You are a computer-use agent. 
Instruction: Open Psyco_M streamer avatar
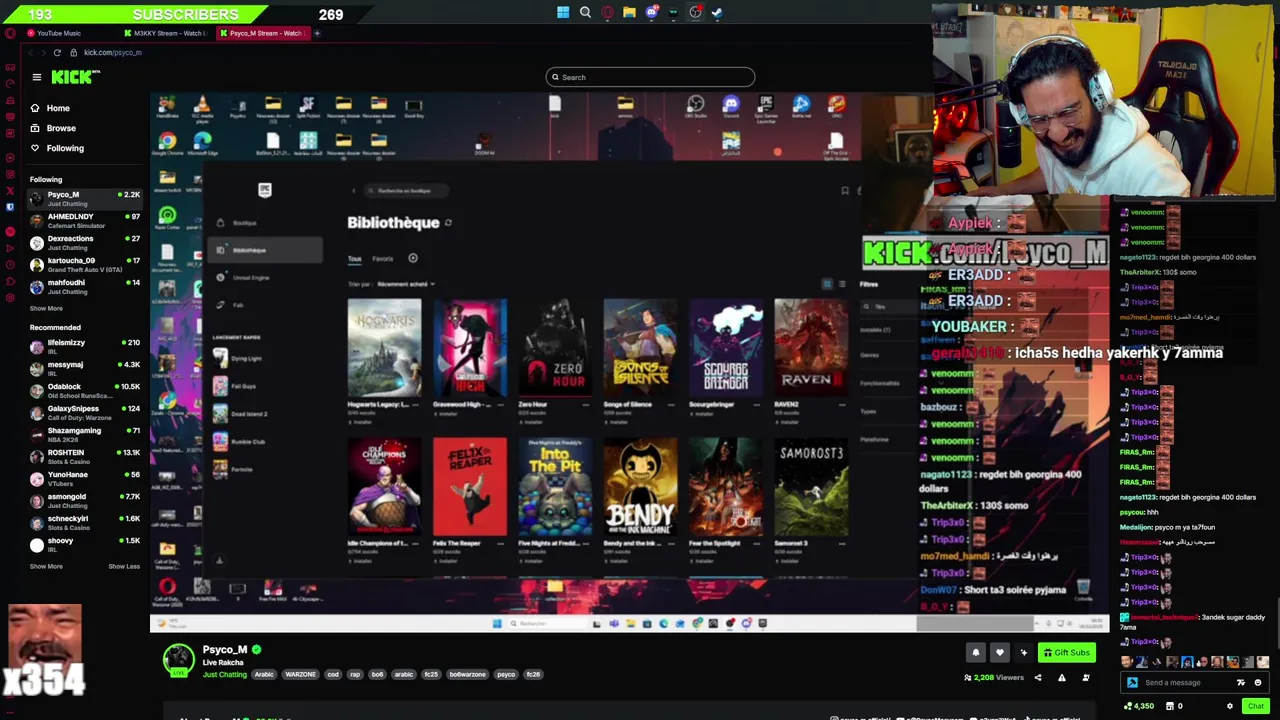[179, 660]
